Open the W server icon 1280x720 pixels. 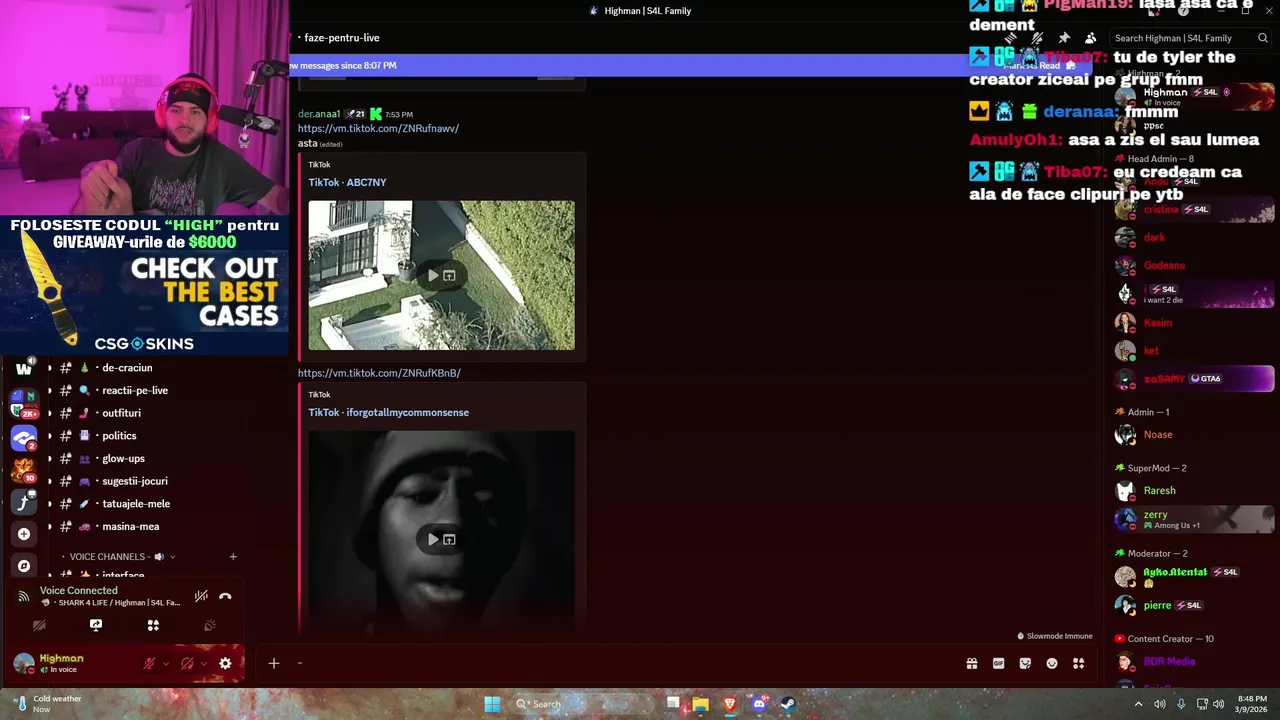pyautogui.click(x=24, y=369)
